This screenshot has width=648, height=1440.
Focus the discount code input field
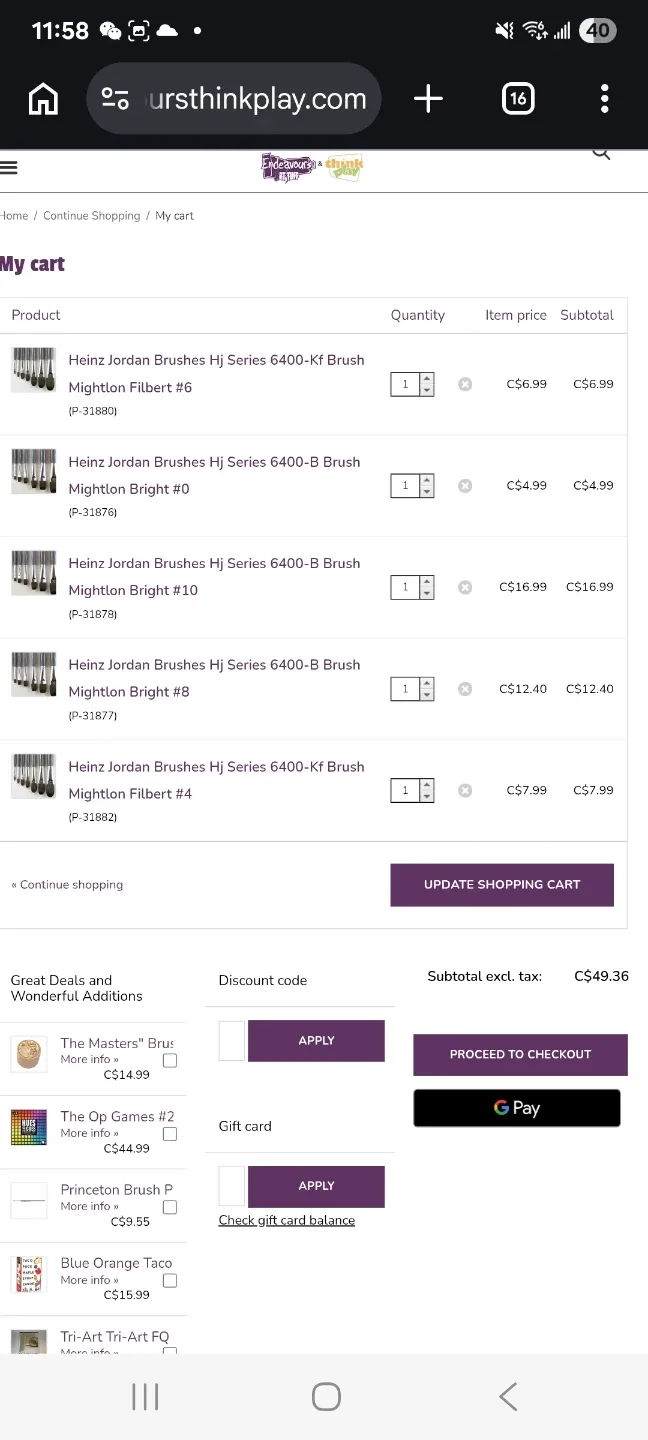(x=232, y=1041)
